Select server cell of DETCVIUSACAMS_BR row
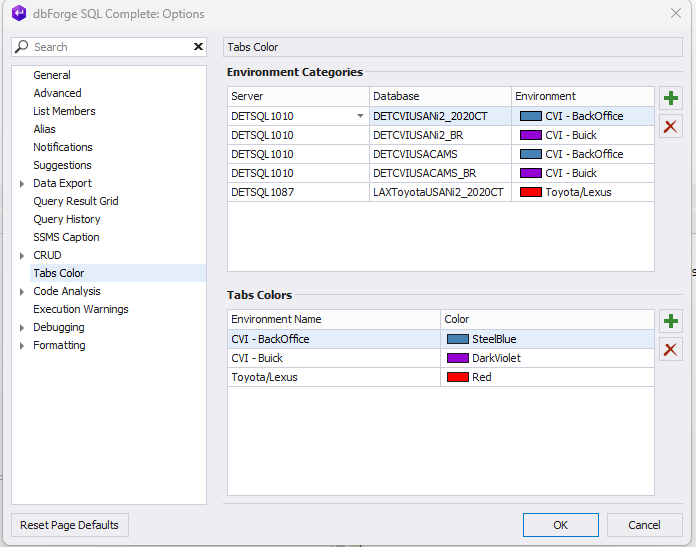Viewport: 696px width, 547px height. (x=298, y=173)
